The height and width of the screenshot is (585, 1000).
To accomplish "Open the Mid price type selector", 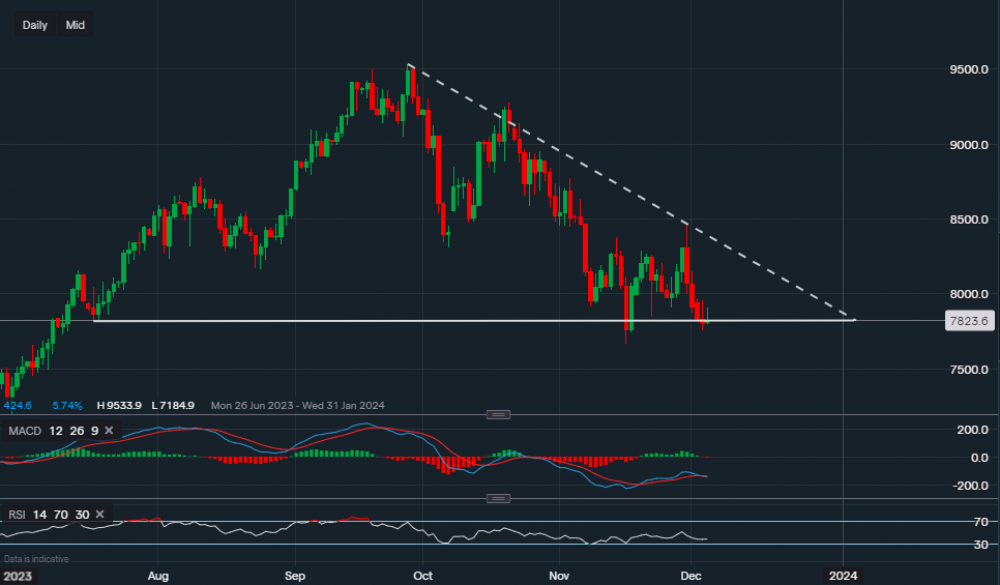I will click(x=75, y=25).
